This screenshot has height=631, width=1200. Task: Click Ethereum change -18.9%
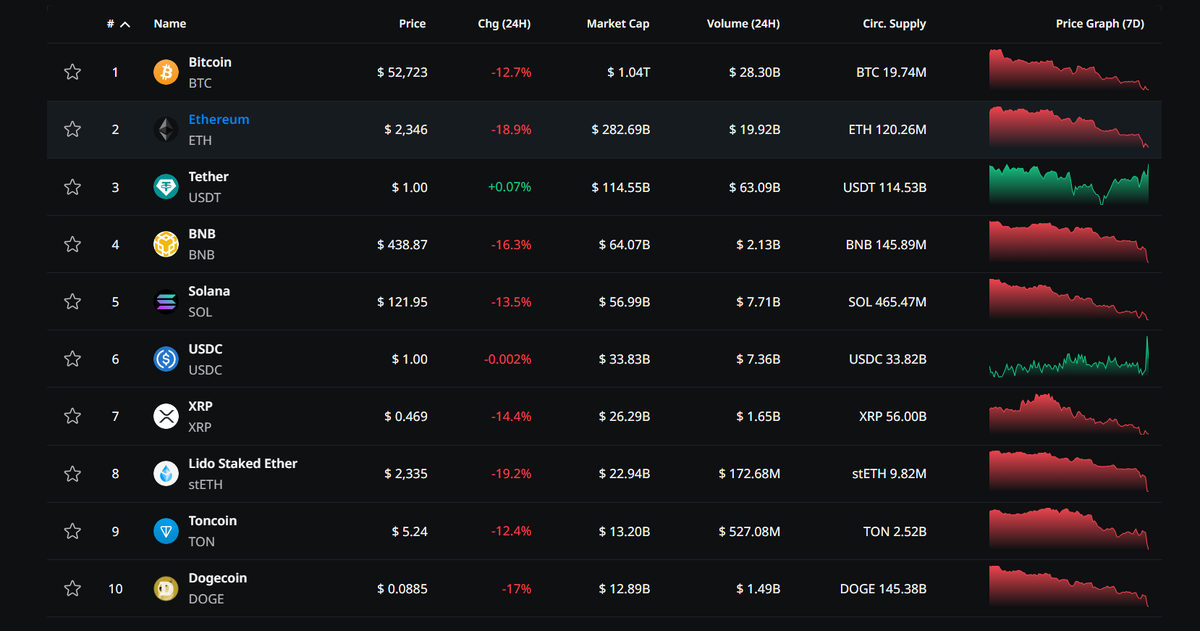[511, 130]
